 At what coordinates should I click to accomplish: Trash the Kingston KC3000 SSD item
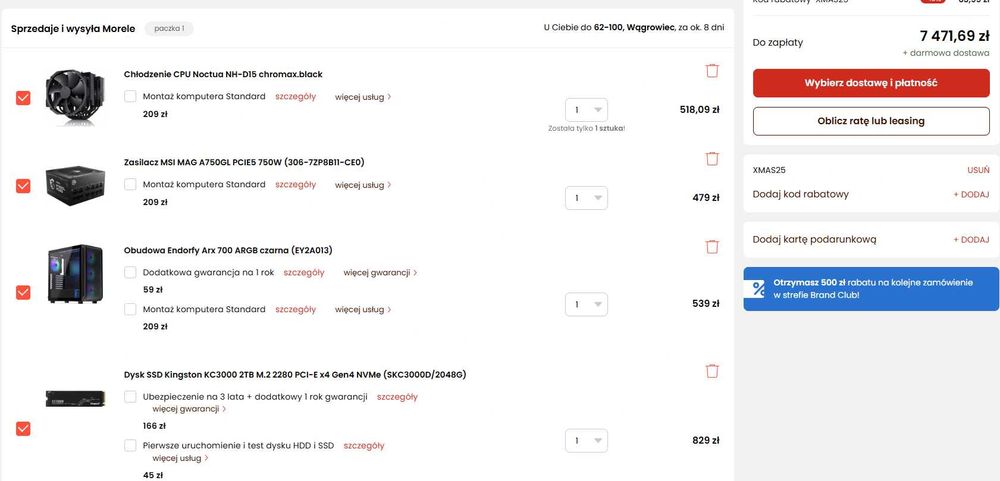[712, 371]
